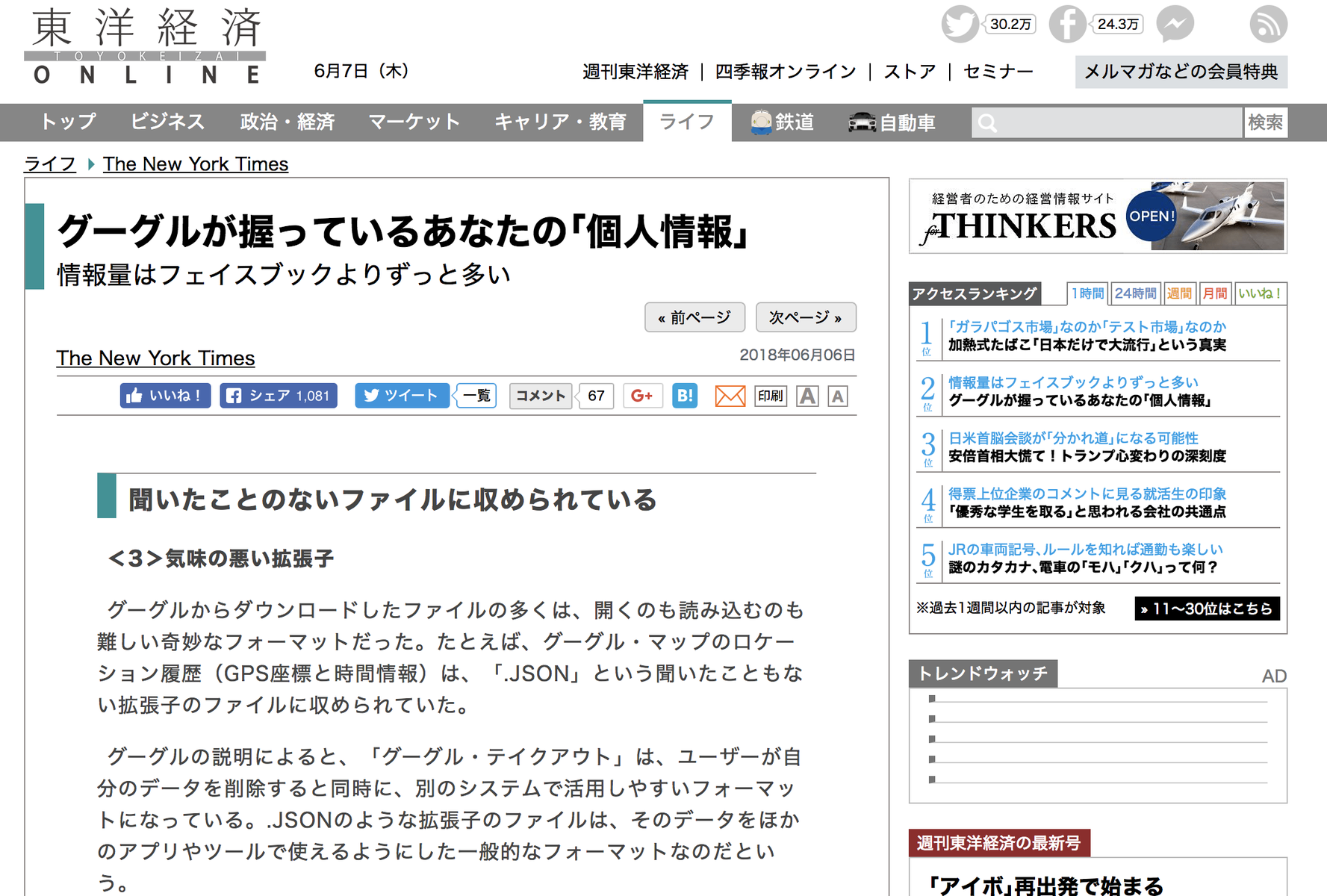Open the Facebook icon in header
The width and height of the screenshot is (1327, 896).
pos(1067,24)
